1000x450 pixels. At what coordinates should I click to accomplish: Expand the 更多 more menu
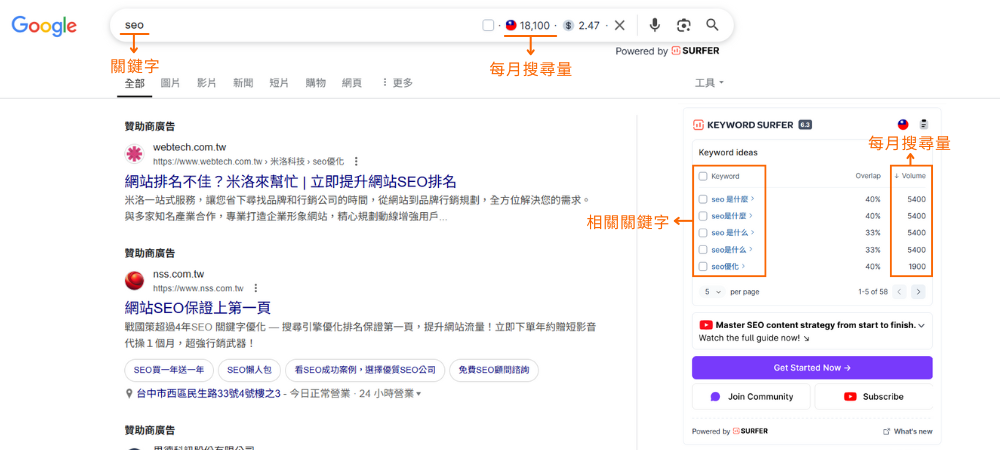pos(397,83)
